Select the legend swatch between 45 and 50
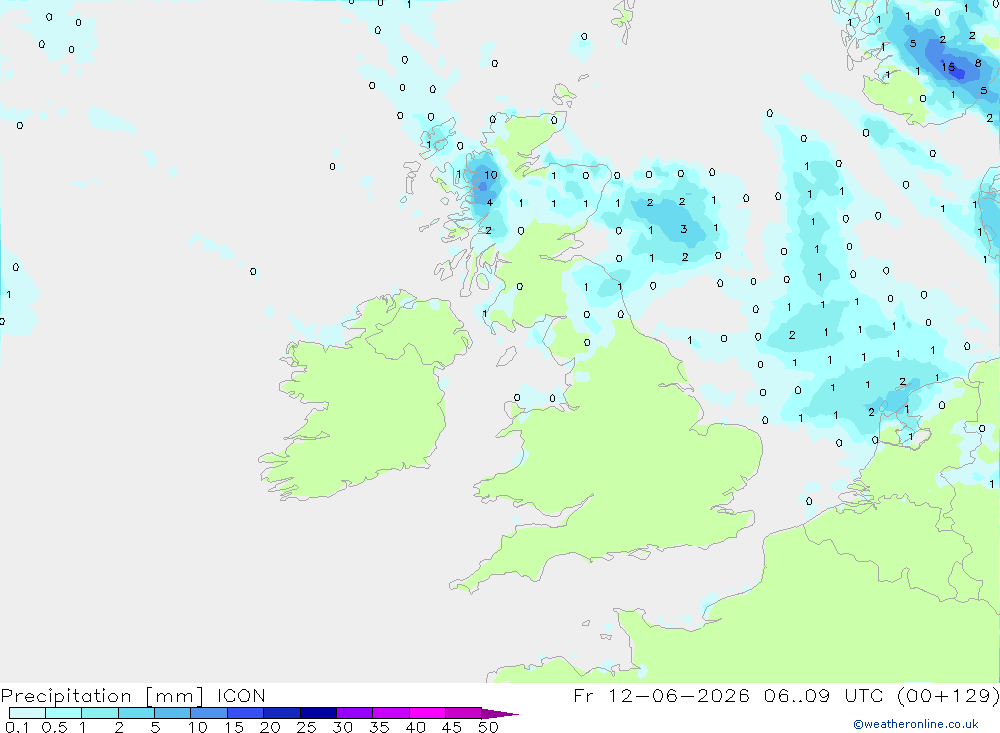Screen dimensions: 1000x733 coord(464,713)
